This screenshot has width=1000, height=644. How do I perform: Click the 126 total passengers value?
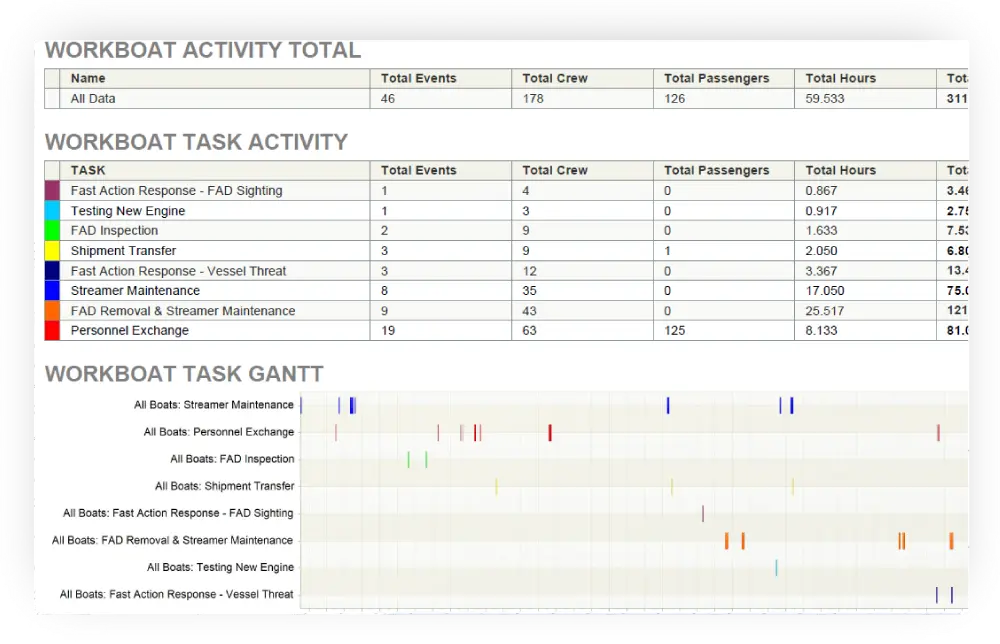[x=675, y=99]
